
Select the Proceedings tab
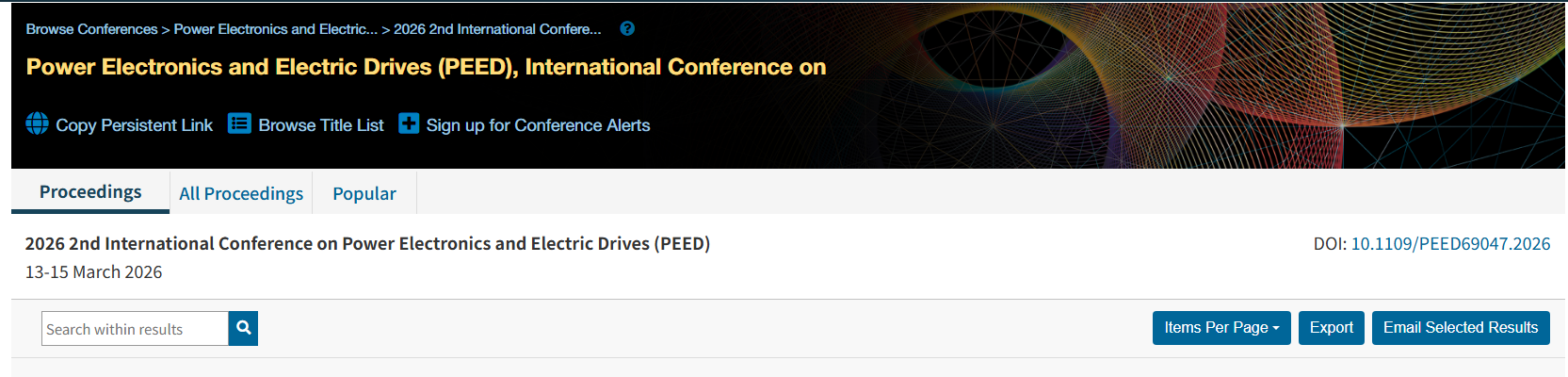click(90, 191)
